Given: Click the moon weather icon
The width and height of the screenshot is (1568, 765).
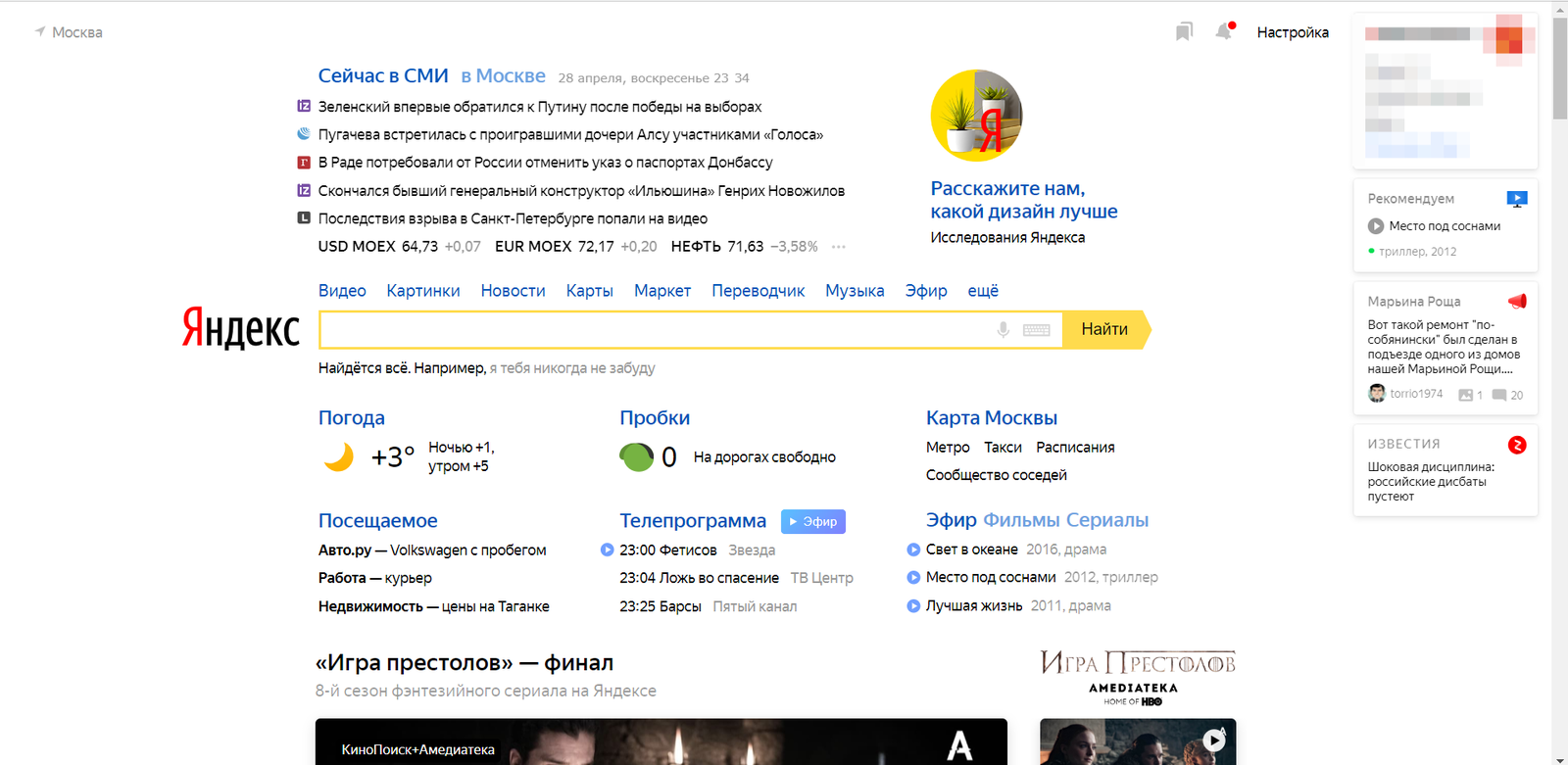Looking at the screenshot, I should pos(338,456).
